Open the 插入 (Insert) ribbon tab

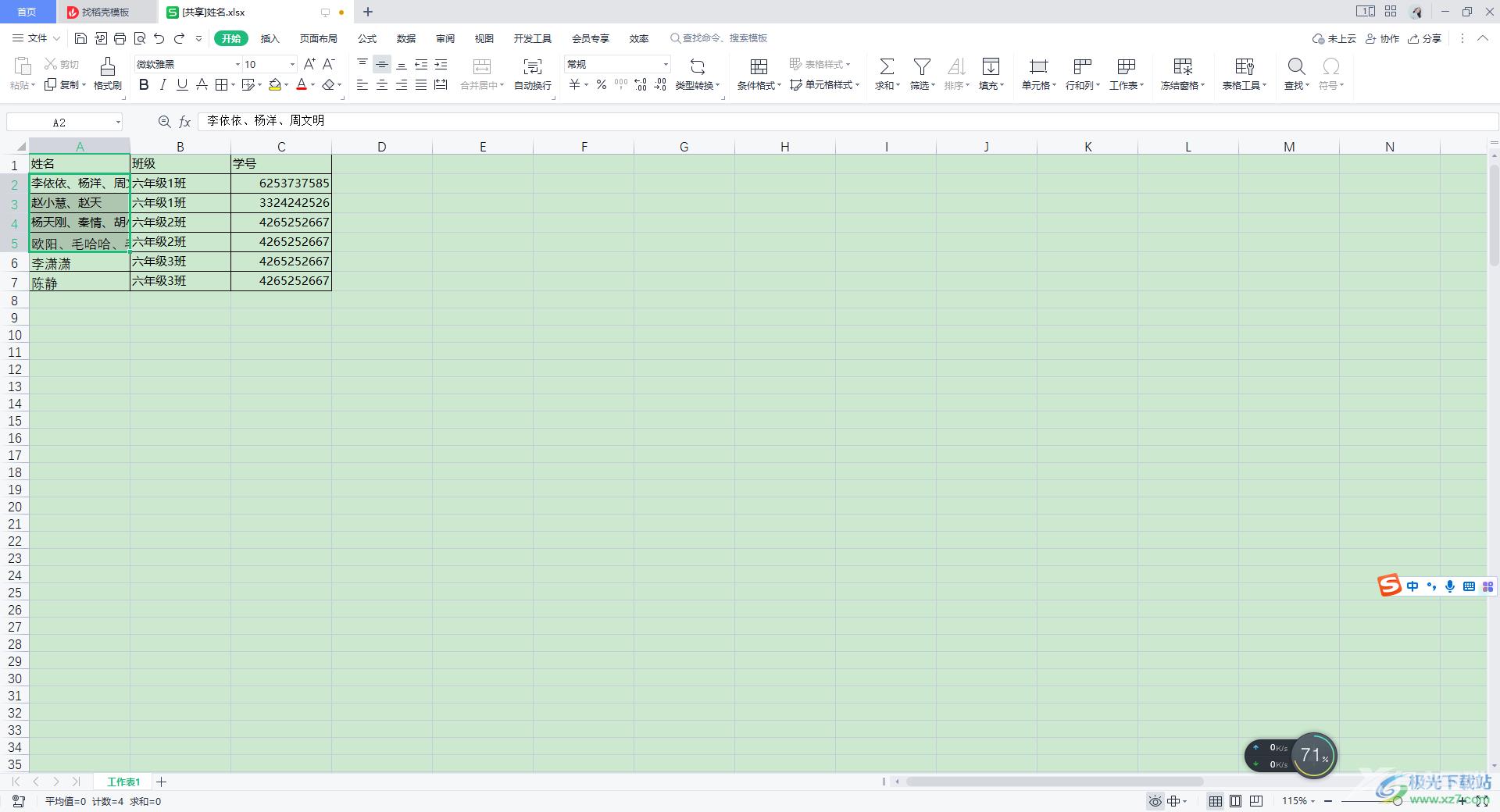(270, 38)
